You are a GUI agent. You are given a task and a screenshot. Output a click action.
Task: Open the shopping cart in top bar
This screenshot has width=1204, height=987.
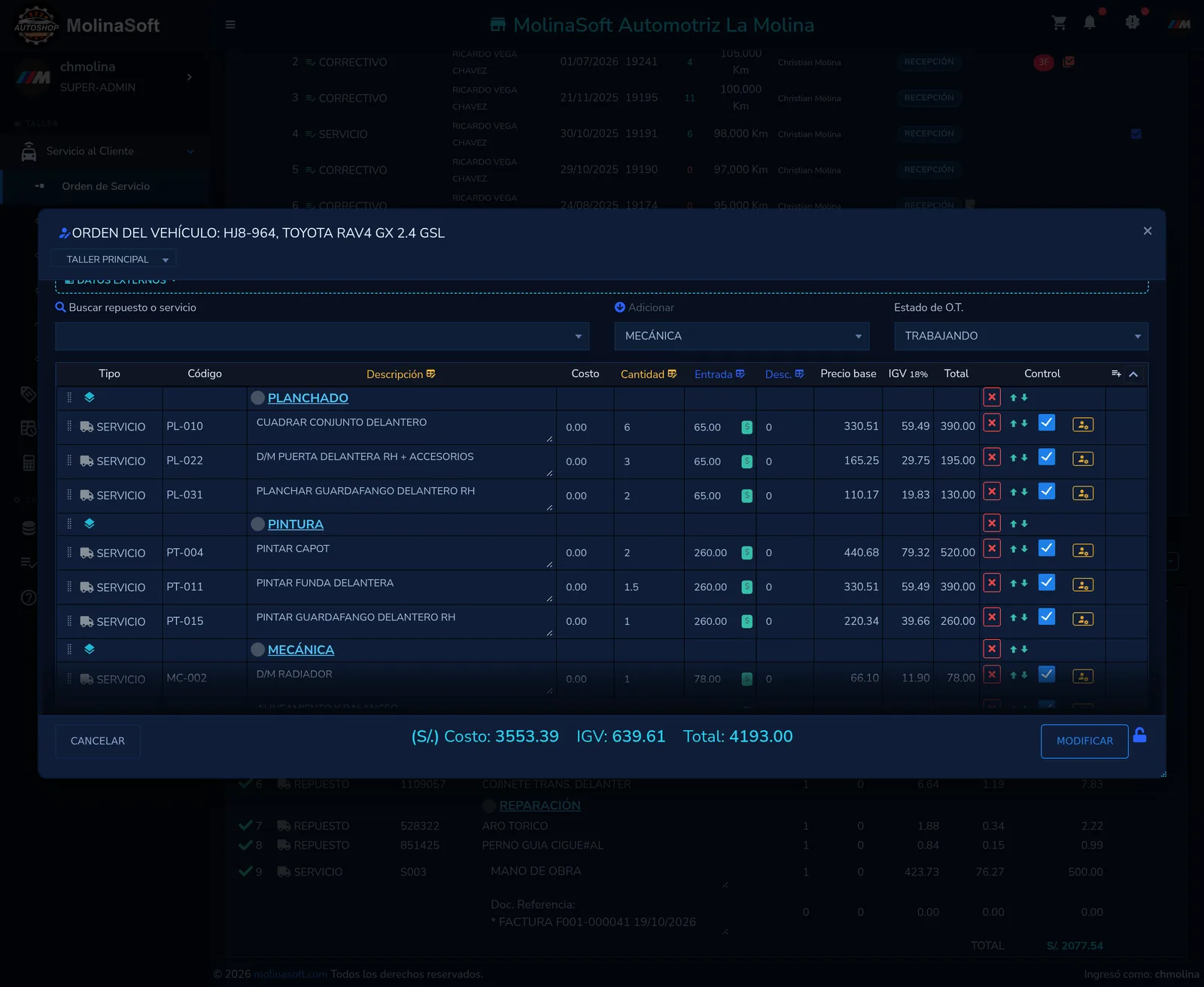(1059, 23)
